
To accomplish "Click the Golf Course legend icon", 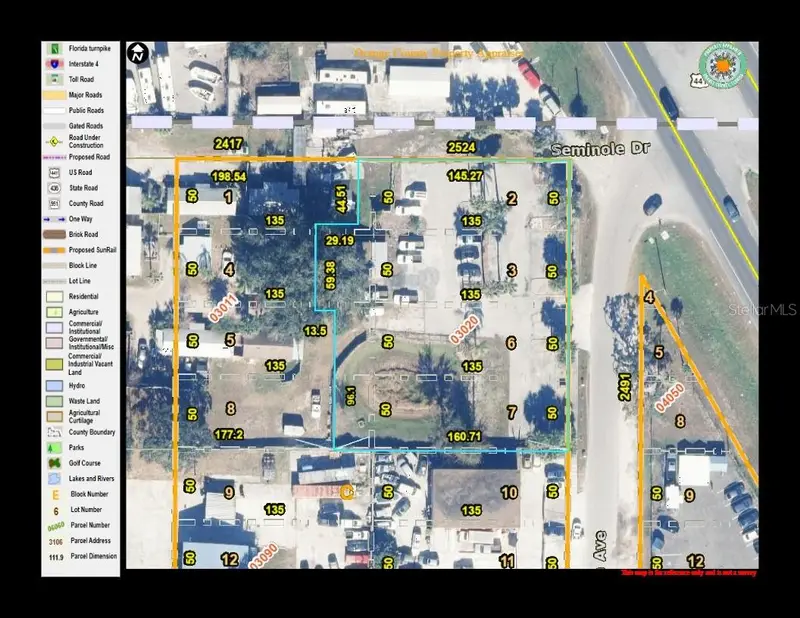I will (55, 463).
